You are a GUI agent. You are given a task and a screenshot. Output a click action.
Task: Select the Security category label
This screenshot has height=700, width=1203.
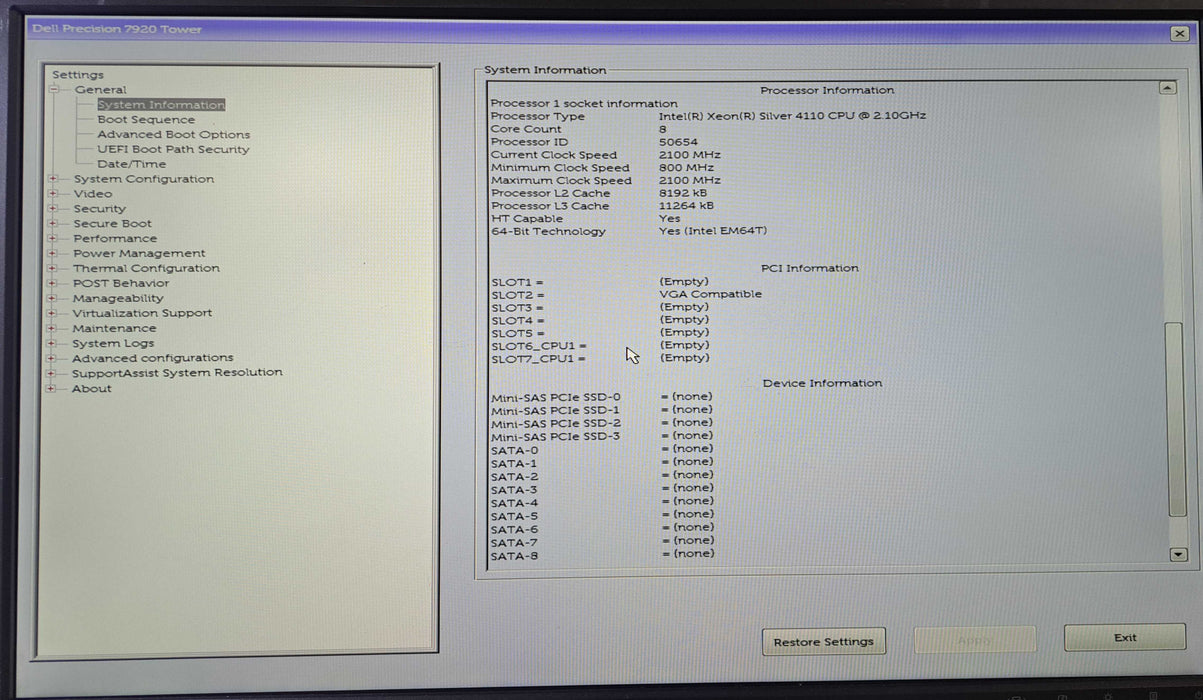pyautogui.click(x=100, y=209)
